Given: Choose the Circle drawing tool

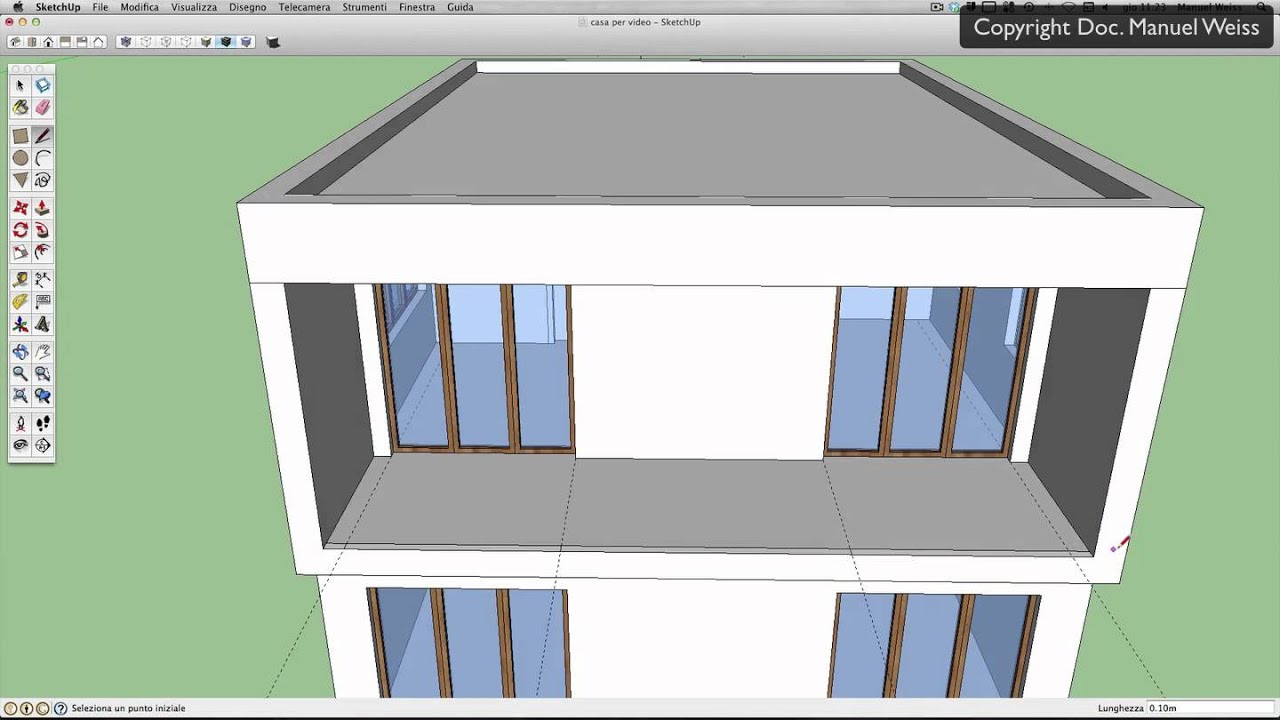Looking at the screenshot, I should click(20, 158).
